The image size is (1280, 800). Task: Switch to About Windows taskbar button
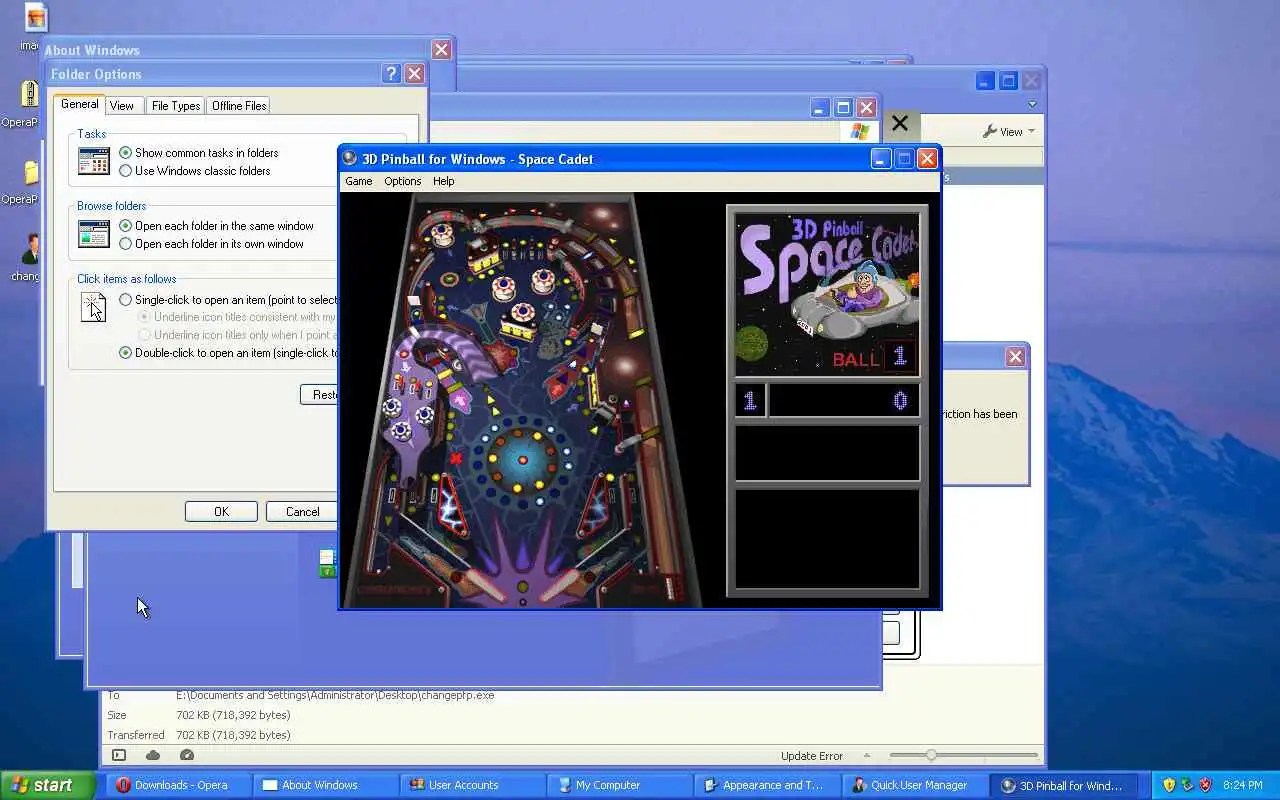click(324, 785)
